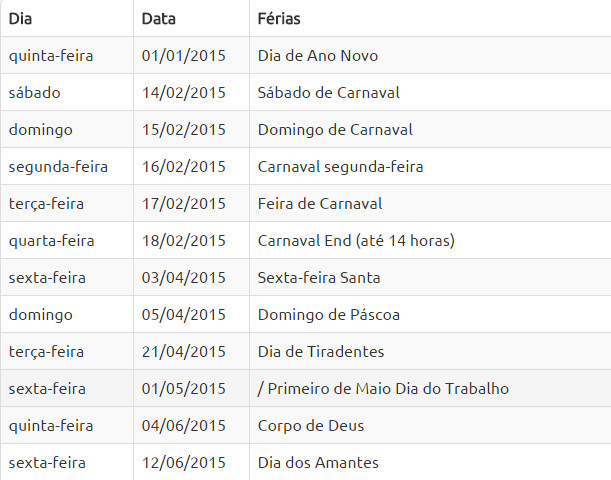Click 'Primeiro de Maio Dia do Trabalho'
The height and width of the screenshot is (480, 611).
tap(388, 389)
